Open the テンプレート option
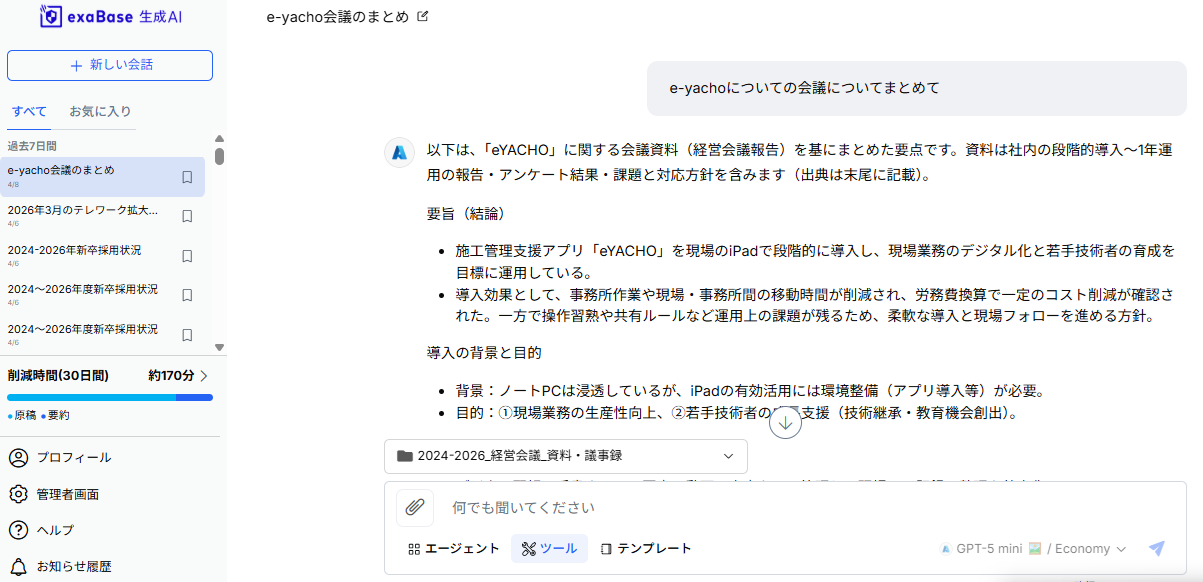Image resolution: width=1203 pixels, height=582 pixels. [x=646, y=548]
